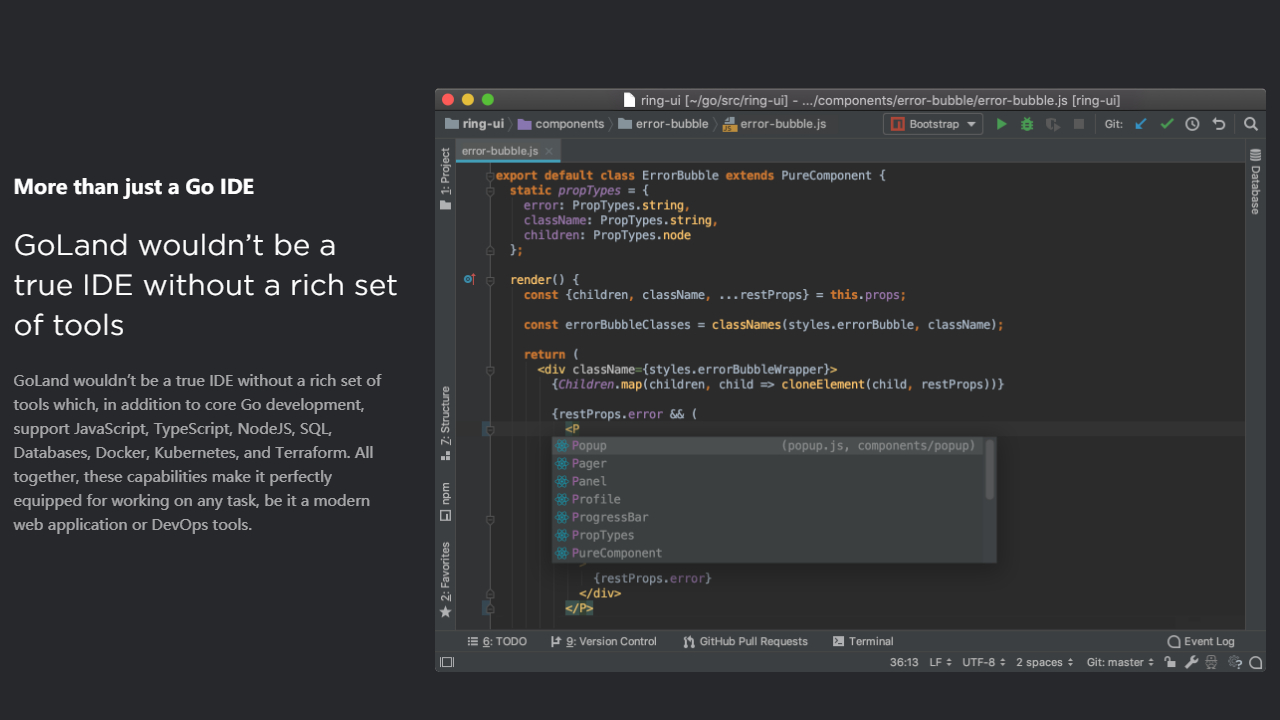Image resolution: width=1280 pixels, height=720 pixels.
Task: Click the Git update project arrow
Action: 1141,124
